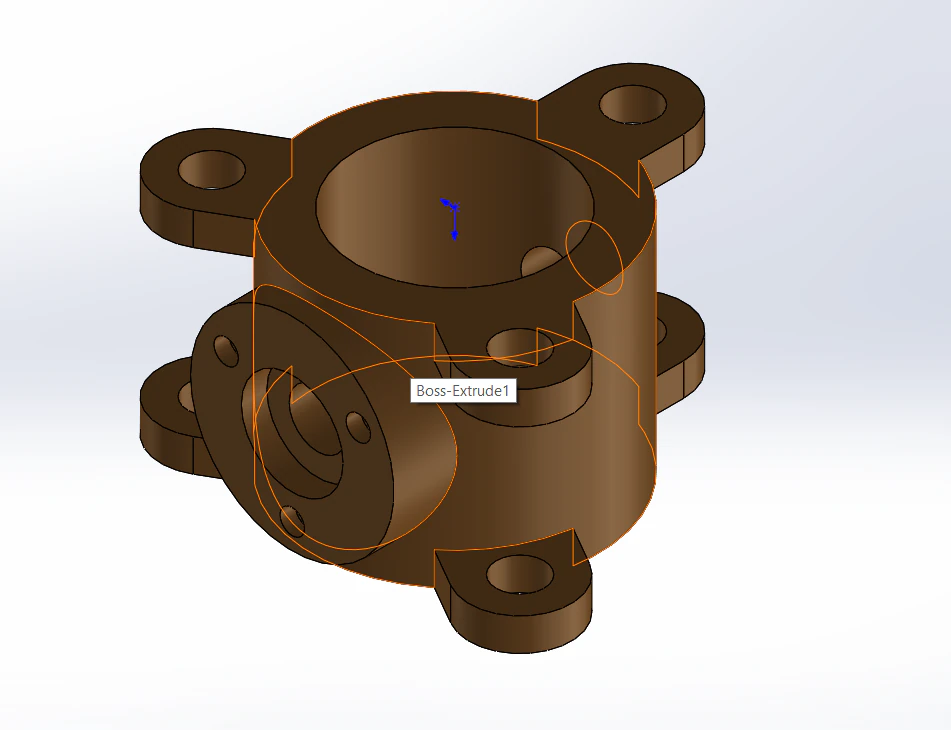Select the lowest small bolt hole on side flange
The image size is (951, 730).
pos(292,522)
